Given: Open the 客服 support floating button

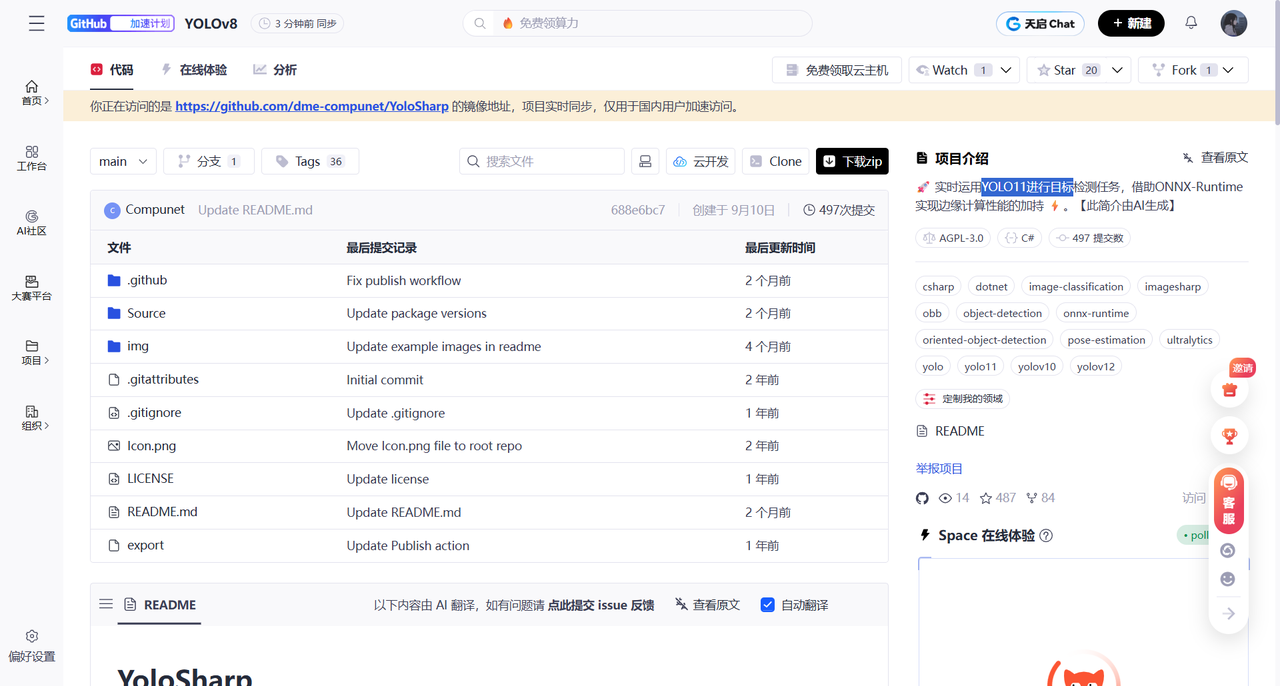Looking at the screenshot, I should point(1229,500).
